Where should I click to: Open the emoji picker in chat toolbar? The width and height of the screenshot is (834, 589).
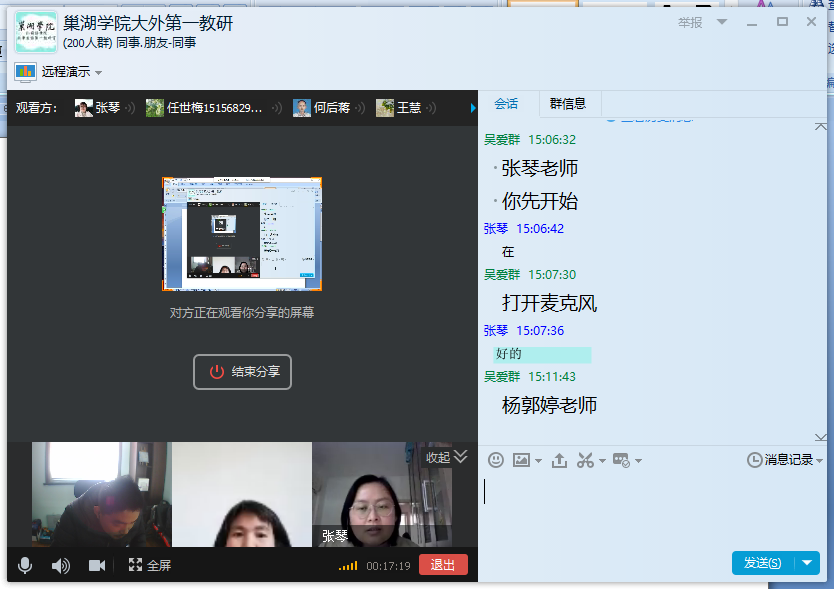pyautogui.click(x=495, y=460)
